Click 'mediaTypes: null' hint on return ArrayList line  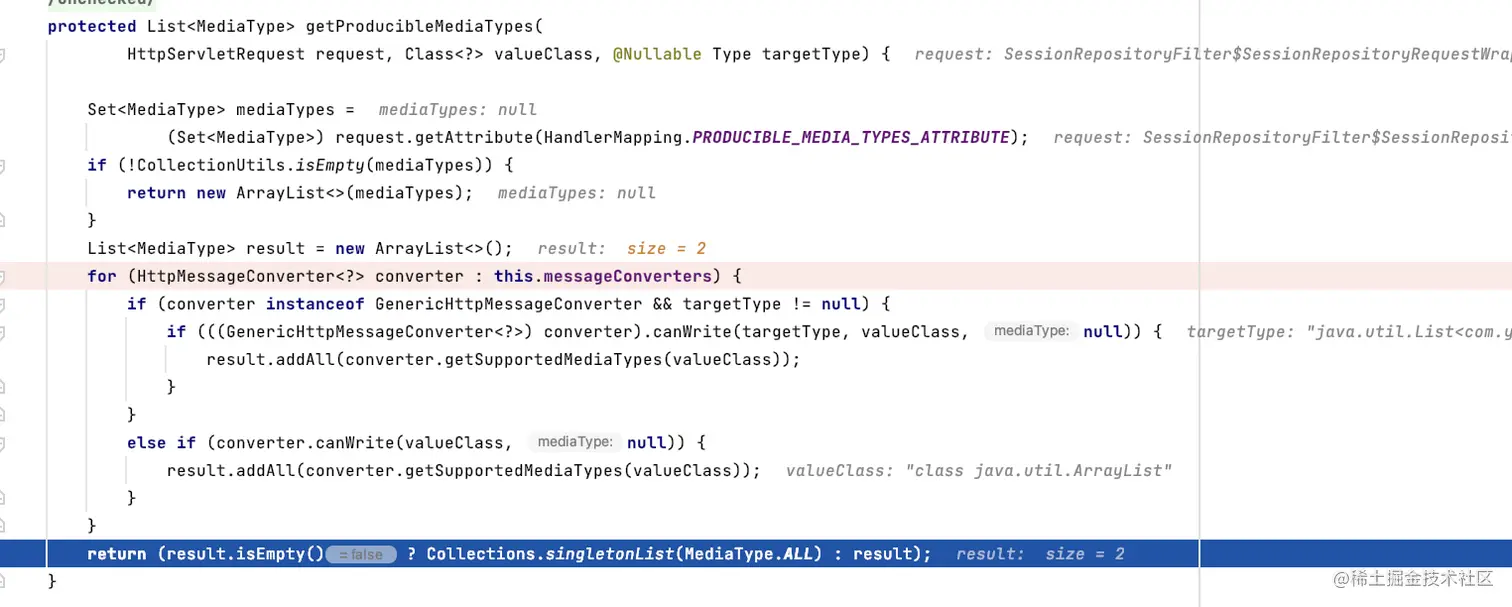577,193
